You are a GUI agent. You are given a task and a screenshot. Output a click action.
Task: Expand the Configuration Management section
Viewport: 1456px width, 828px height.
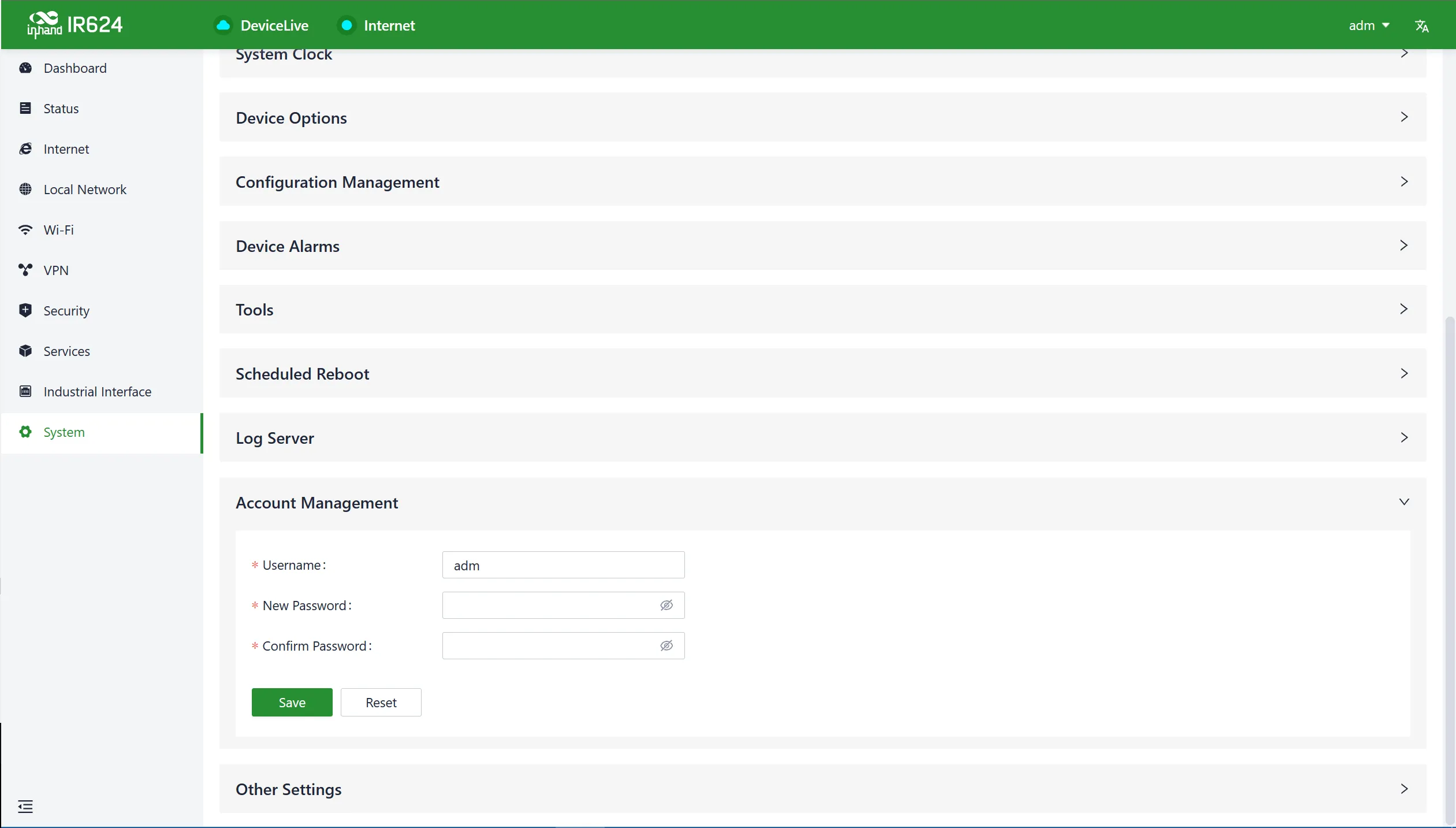point(822,181)
